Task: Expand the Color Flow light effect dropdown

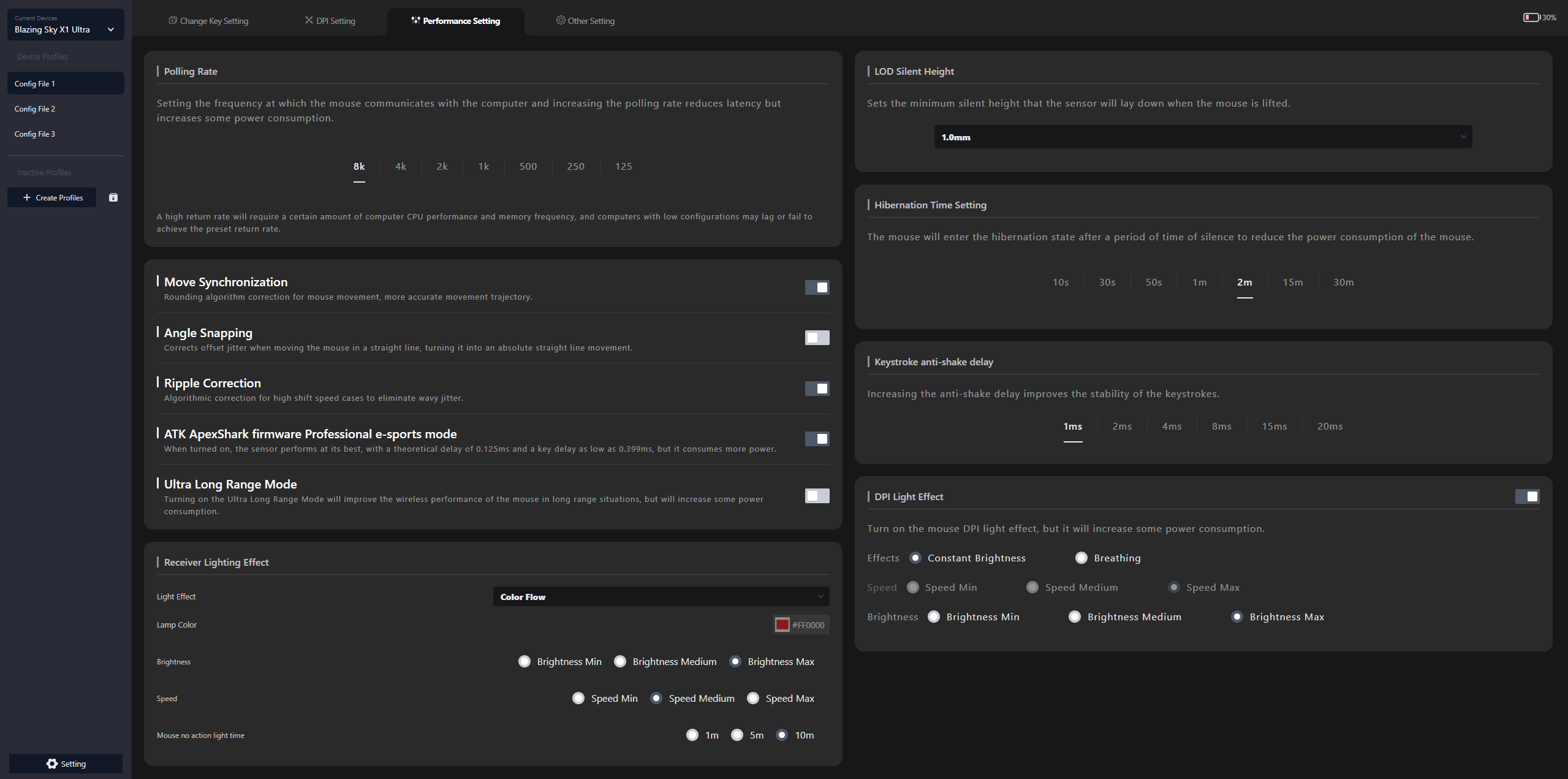Action: (x=661, y=596)
